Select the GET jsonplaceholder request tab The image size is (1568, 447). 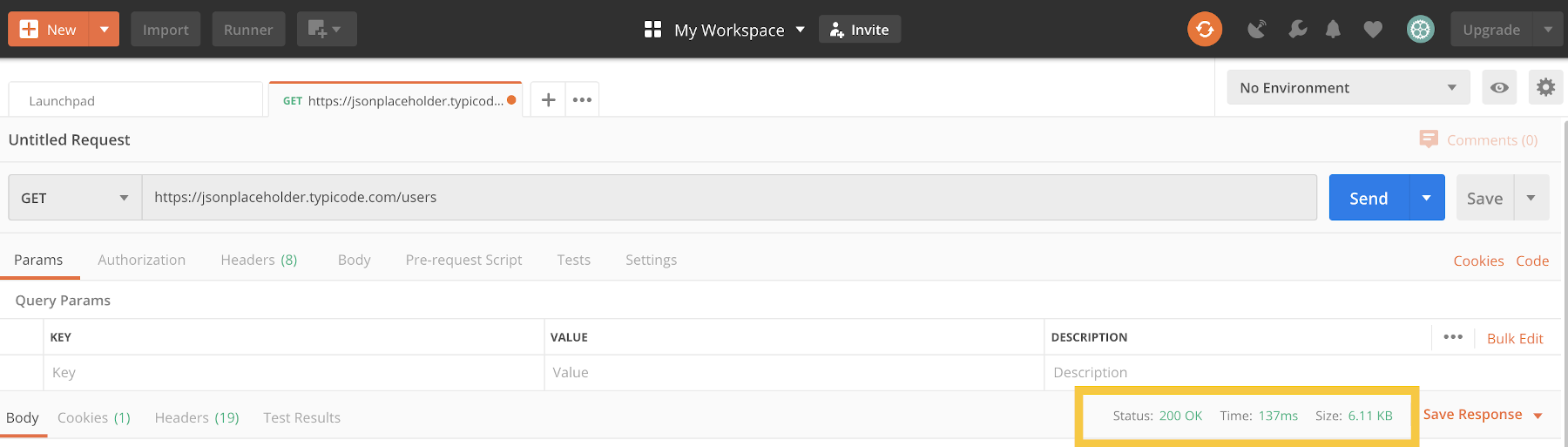point(395,100)
